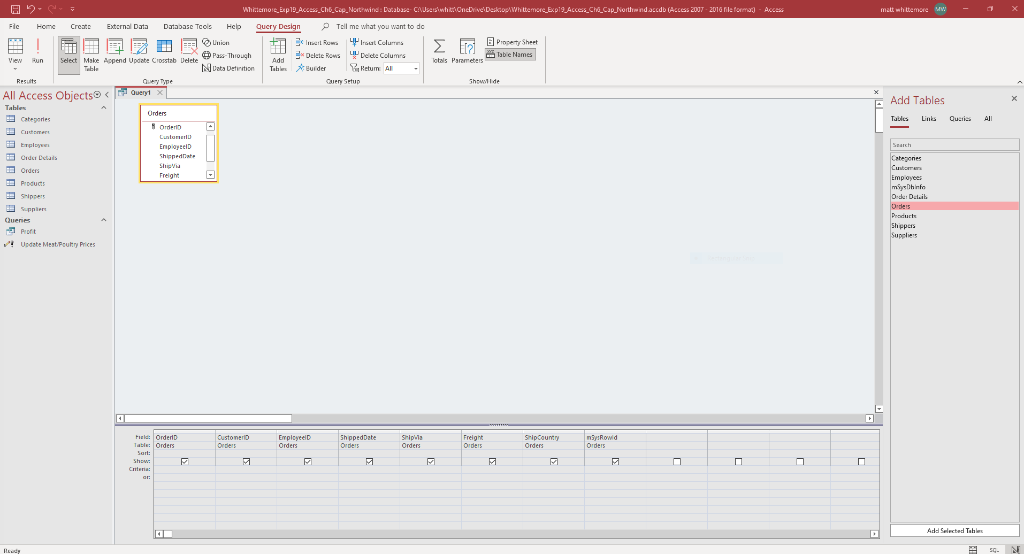The width and height of the screenshot is (1024, 554).
Task: Select Order Details in Add Tables list
Action: (909, 197)
